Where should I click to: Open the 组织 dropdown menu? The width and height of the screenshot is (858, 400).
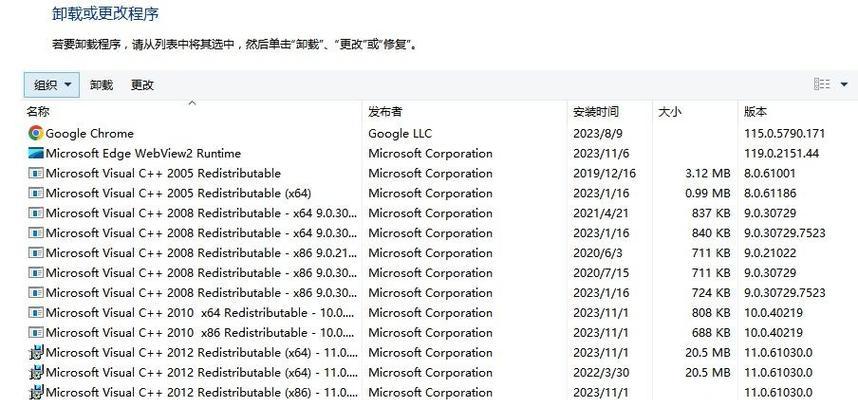click(52, 85)
